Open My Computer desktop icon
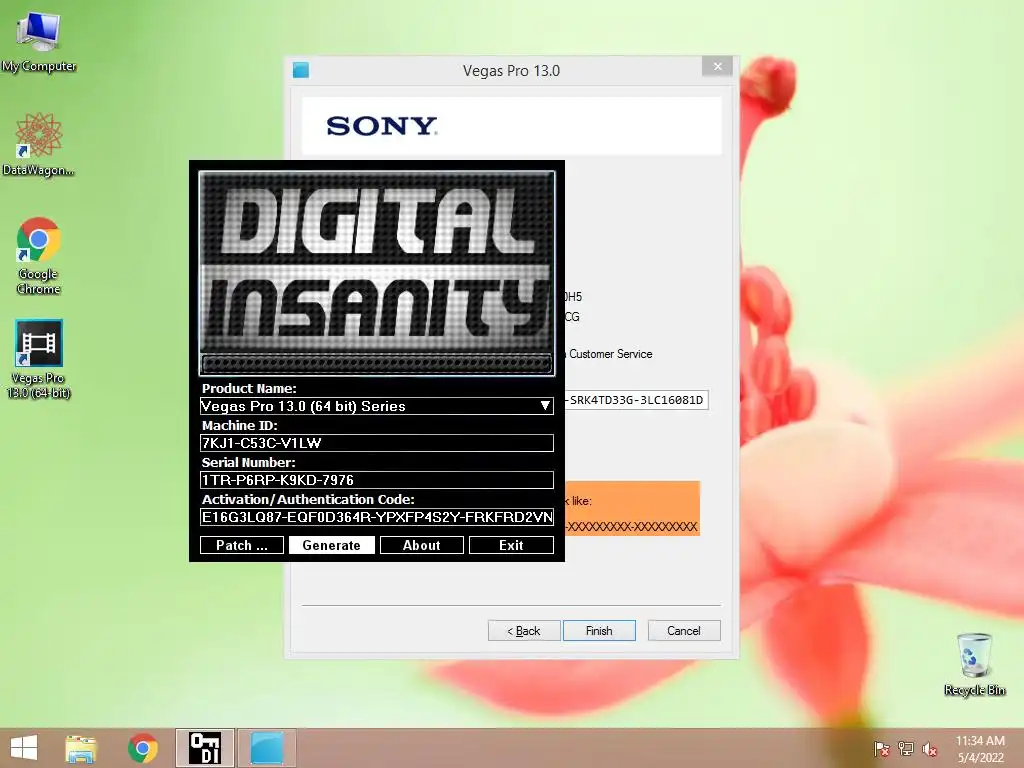Viewport: 1024px width, 768px height. tap(39, 42)
